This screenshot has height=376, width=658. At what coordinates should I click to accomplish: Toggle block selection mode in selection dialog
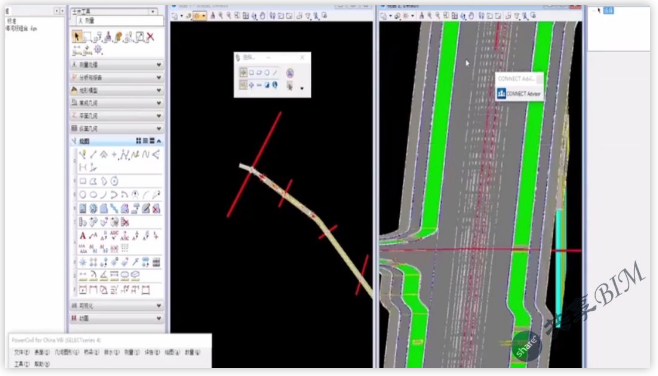(x=251, y=73)
